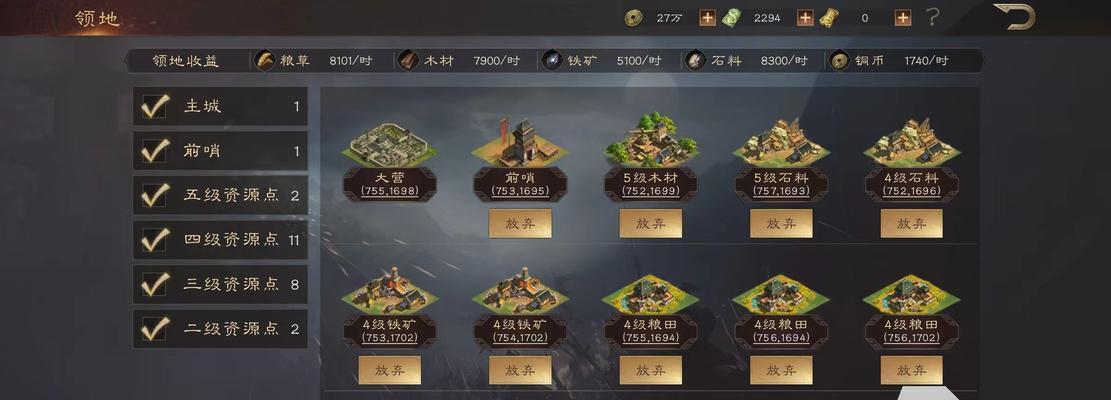
Task: Select the 前哨 outpost tower icon
Action: tap(520, 142)
